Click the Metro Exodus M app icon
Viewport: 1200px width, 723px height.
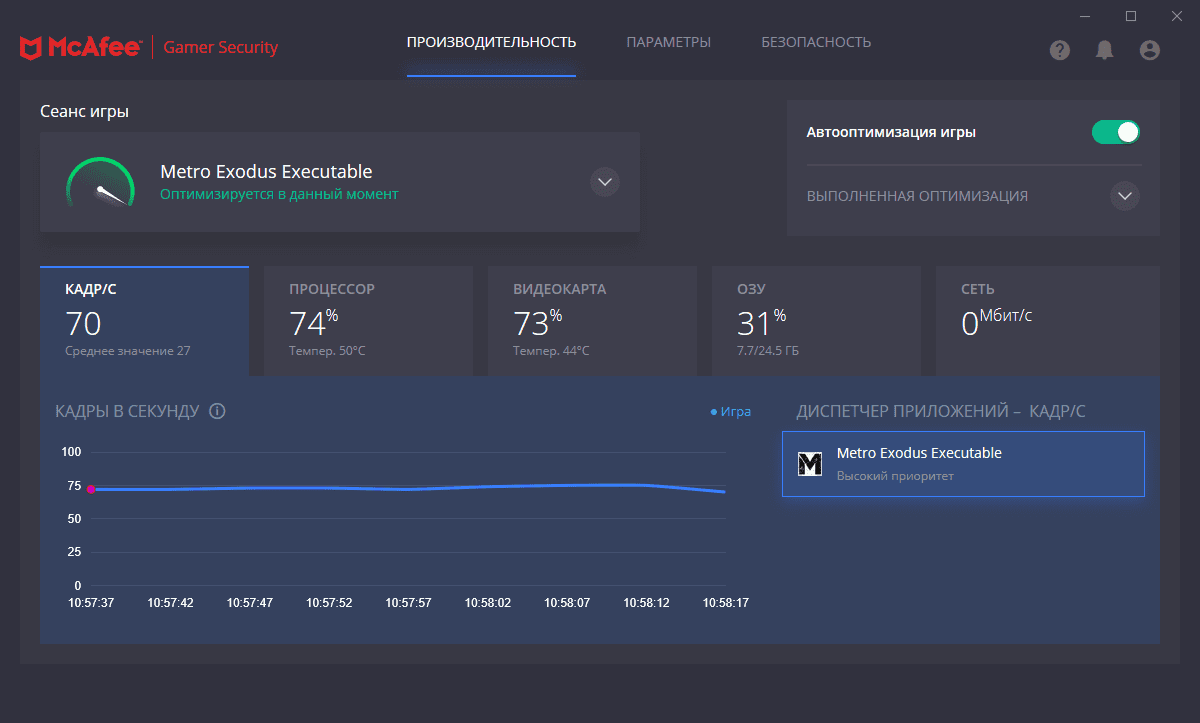[x=809, y=463]
